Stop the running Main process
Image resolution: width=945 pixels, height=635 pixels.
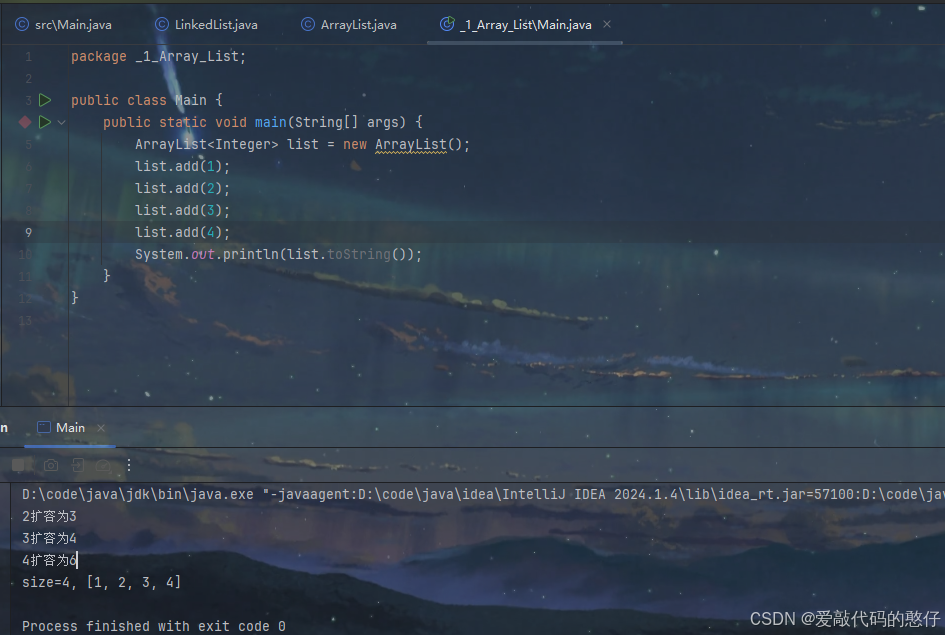(19, 465)
